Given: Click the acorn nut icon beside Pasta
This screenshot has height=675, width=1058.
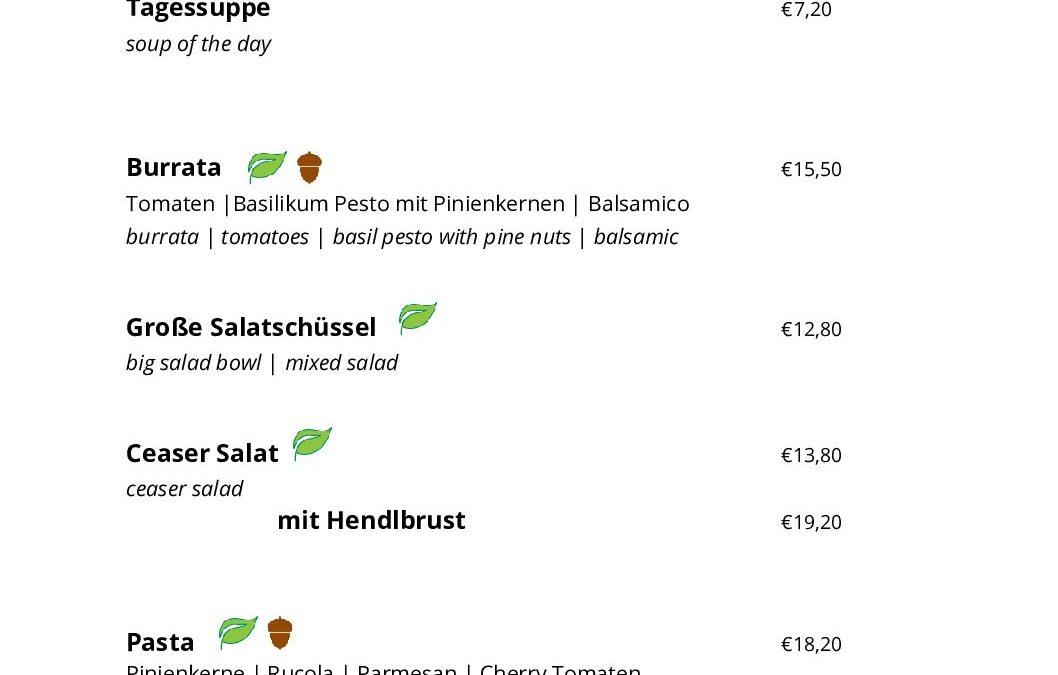Looking at the screenshot, I should click(x=280, y=633).
